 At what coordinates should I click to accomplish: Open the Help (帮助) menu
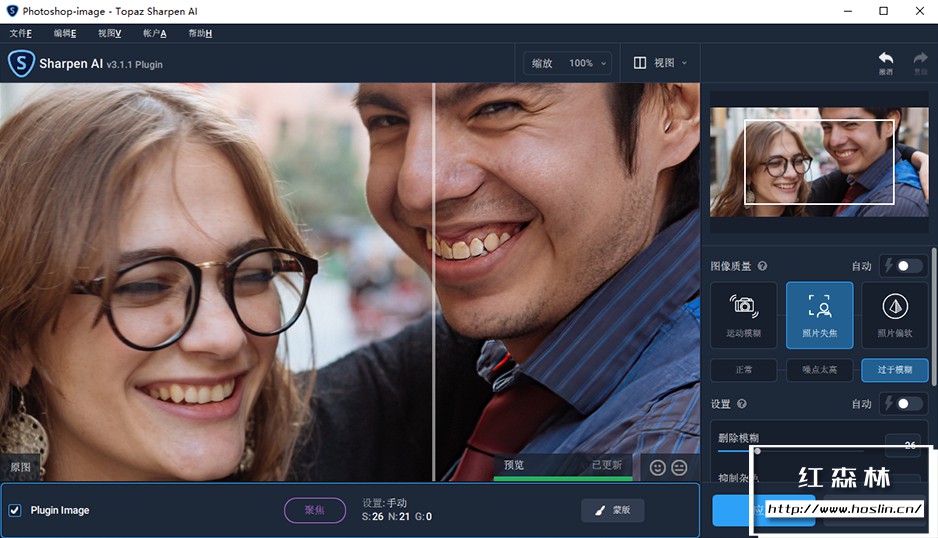click(200, 33)
